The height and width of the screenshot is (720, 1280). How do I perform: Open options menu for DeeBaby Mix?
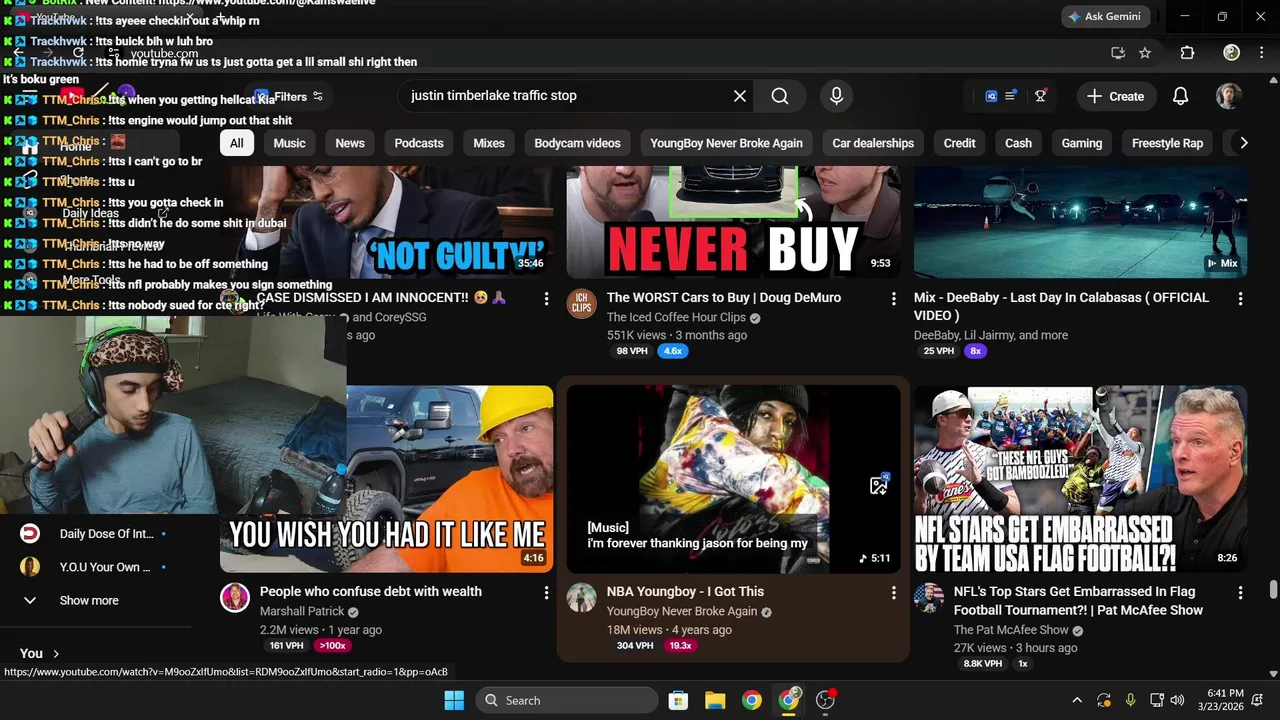click(1240, 298)
